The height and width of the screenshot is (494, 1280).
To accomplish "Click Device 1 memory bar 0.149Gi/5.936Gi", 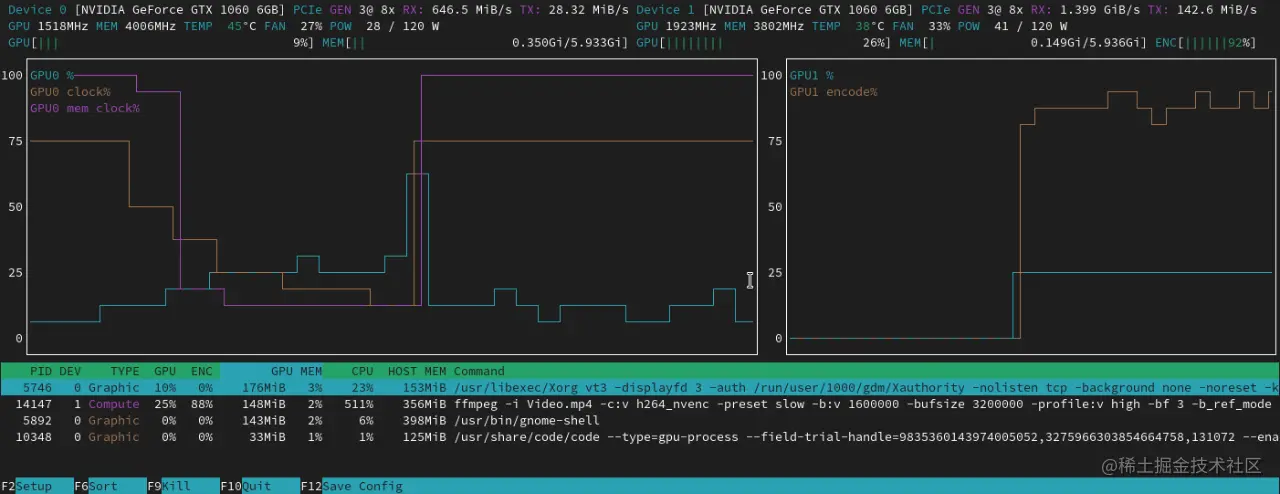I will 1023,43.
